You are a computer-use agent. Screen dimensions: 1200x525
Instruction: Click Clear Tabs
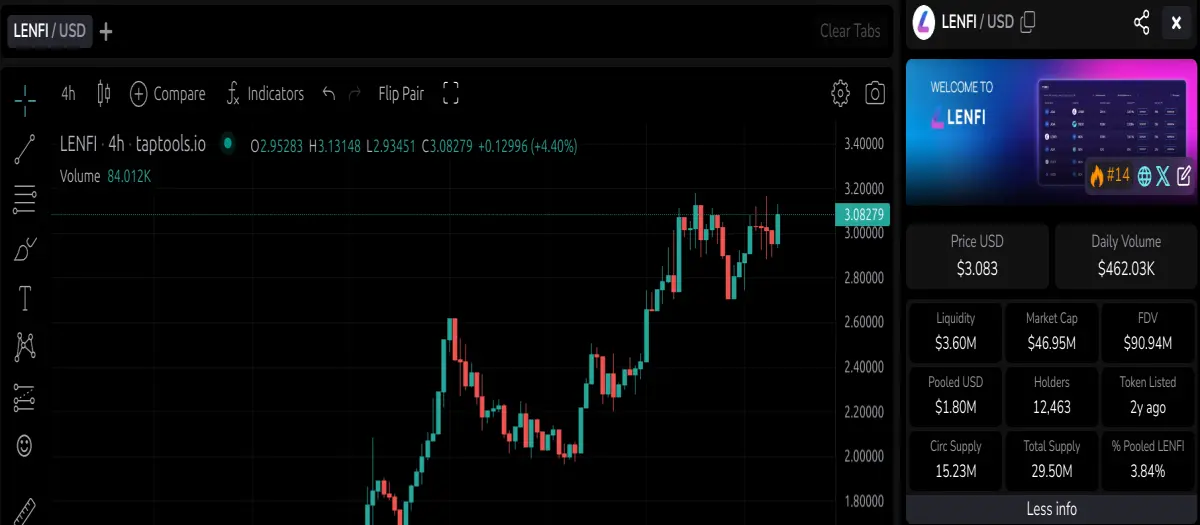coord(850,31)
